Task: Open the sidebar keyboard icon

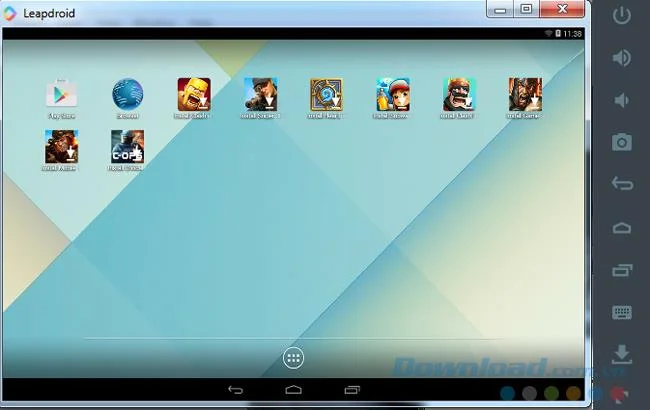Action: tap(622, 312)
